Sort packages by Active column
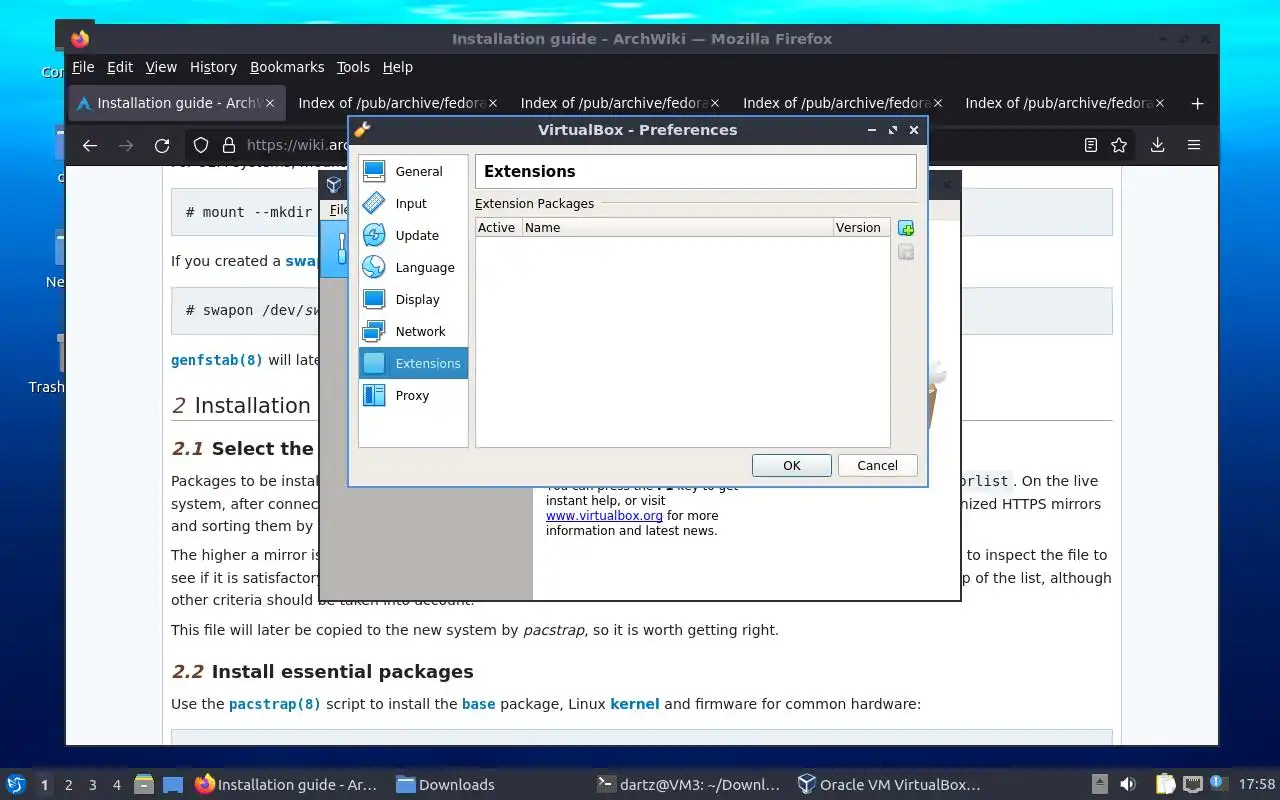 (498, 228)
